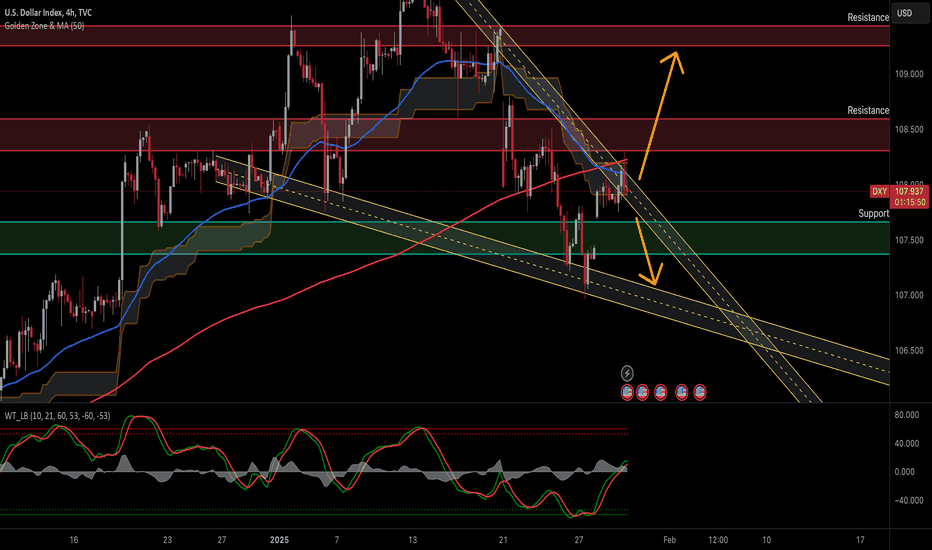Select the WT_LB indicator legend label

coord(57,416)
